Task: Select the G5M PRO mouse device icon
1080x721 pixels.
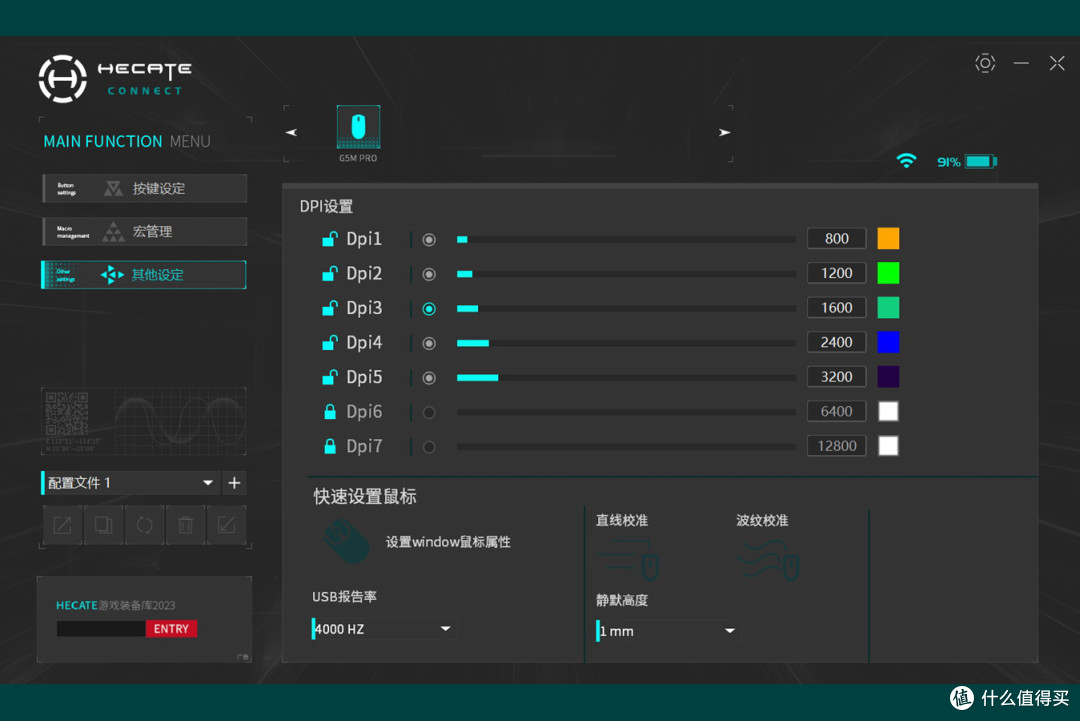Action: click(358, 127)
